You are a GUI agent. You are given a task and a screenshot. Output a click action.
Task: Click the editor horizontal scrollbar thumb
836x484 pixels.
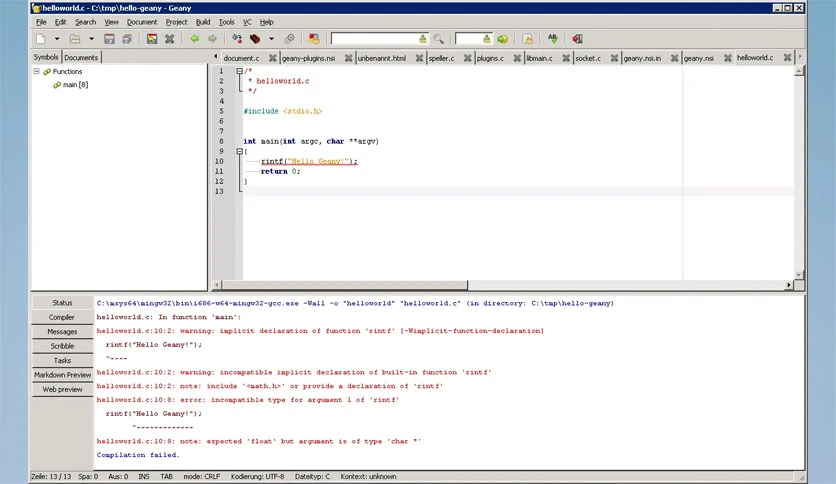(344, 285)
